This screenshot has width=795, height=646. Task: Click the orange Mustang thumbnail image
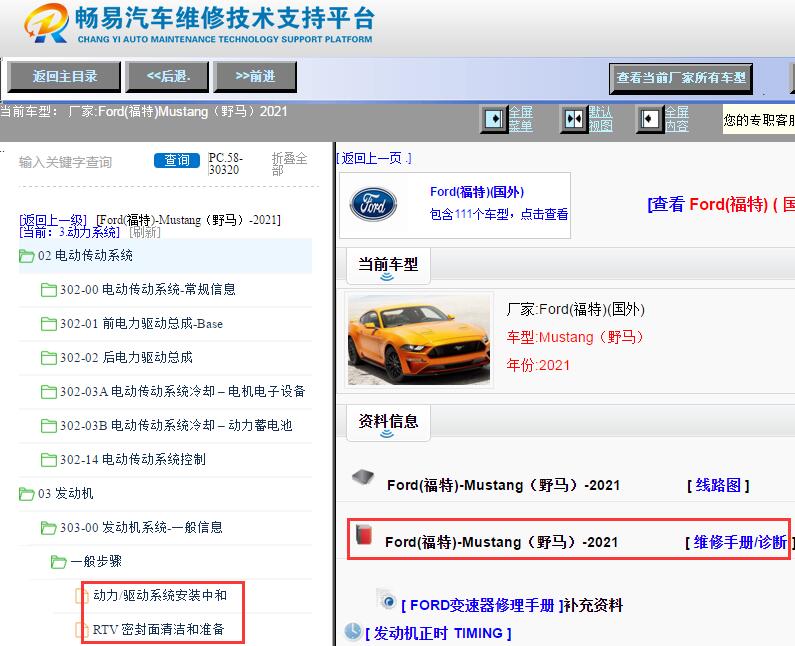point(419,340)
